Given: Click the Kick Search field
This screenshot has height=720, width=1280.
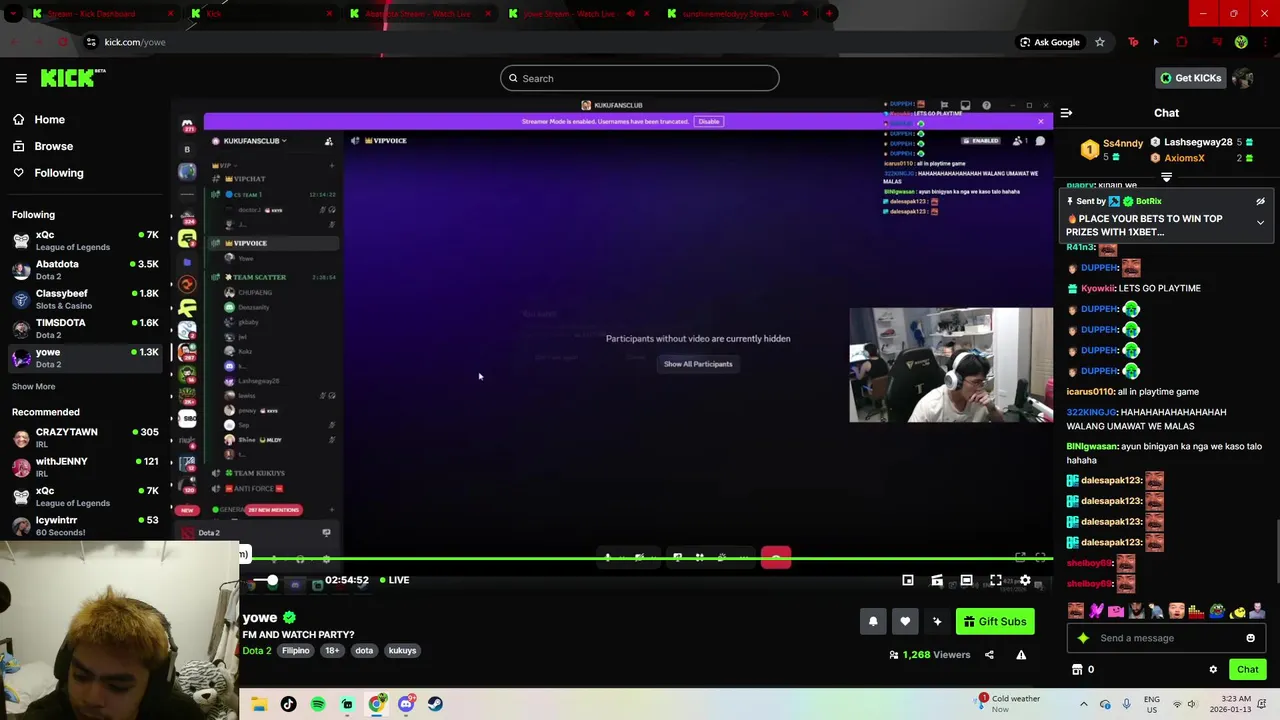Looking at the screenshot, I should [x=640, y=78].
